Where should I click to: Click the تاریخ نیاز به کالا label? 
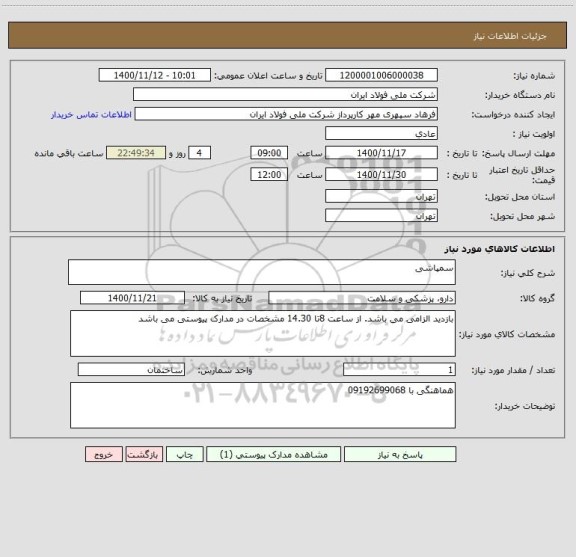click(222, 299)
